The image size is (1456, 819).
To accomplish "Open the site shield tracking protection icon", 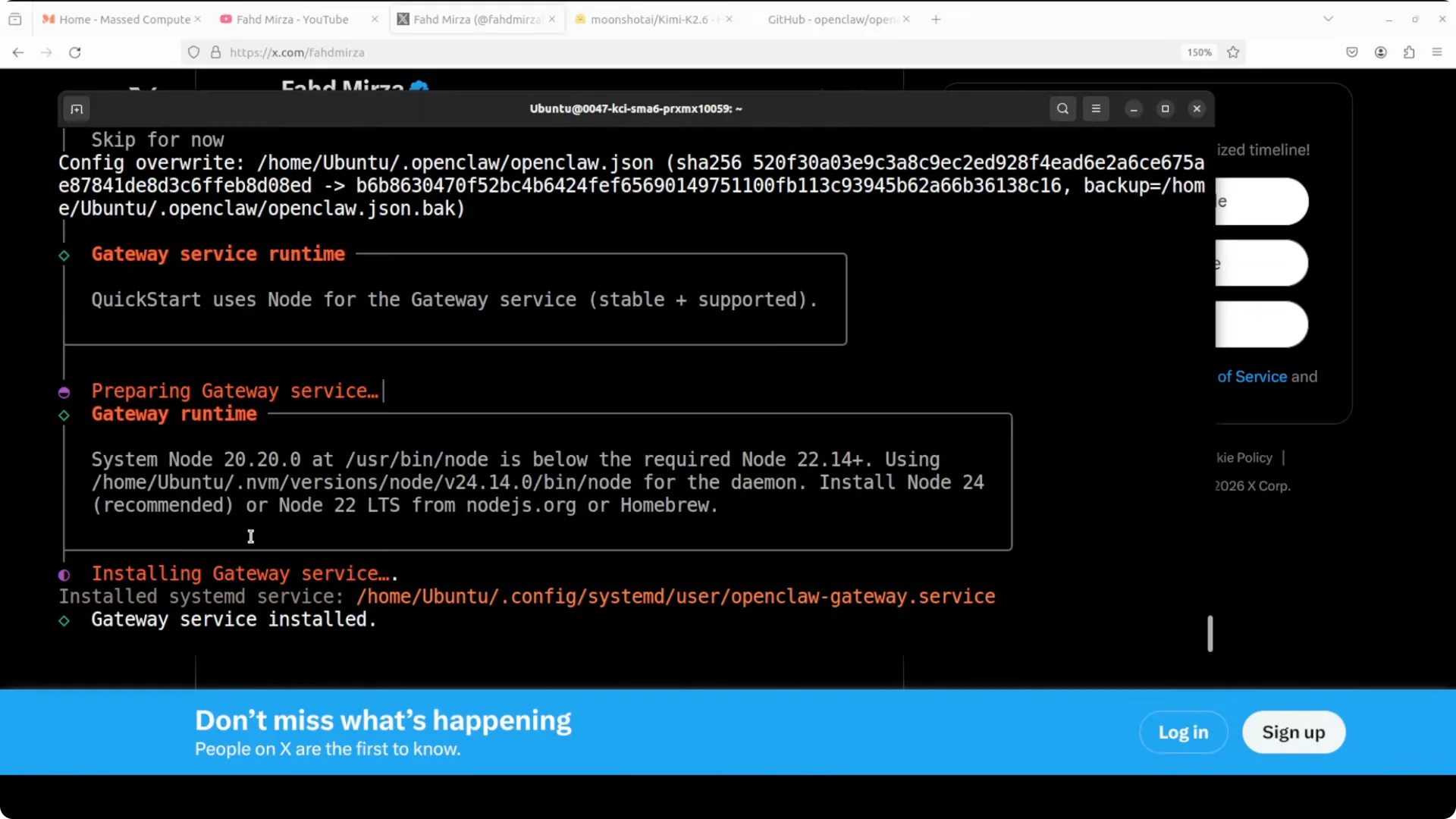I will click(x=194, y=52).
